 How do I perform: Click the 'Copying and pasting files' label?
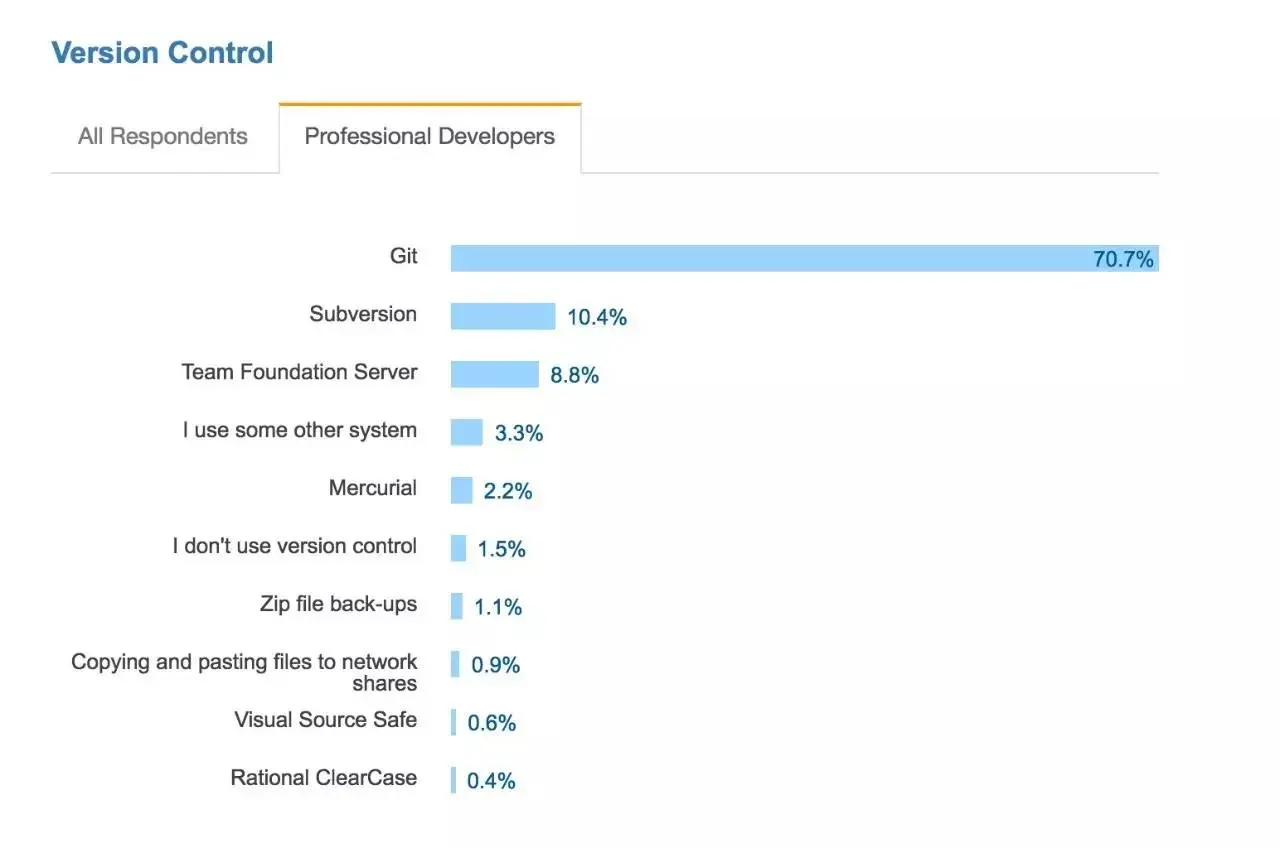245,673
